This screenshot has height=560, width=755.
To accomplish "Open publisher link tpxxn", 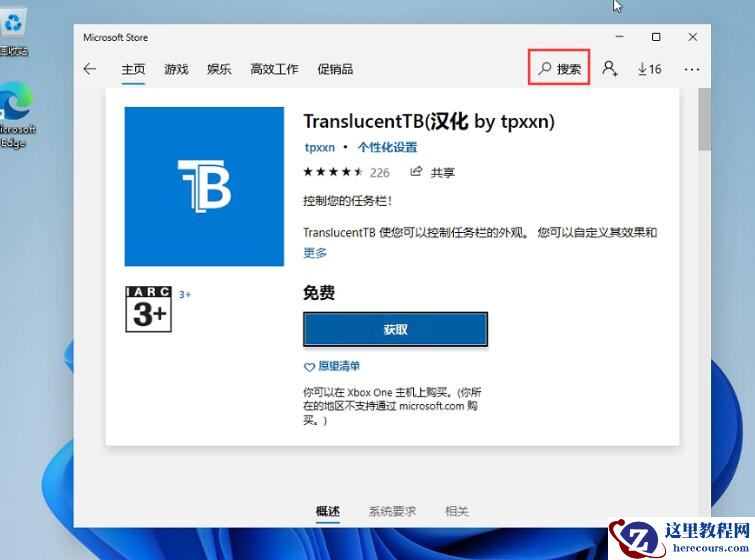I will click(x=320, y=147).
